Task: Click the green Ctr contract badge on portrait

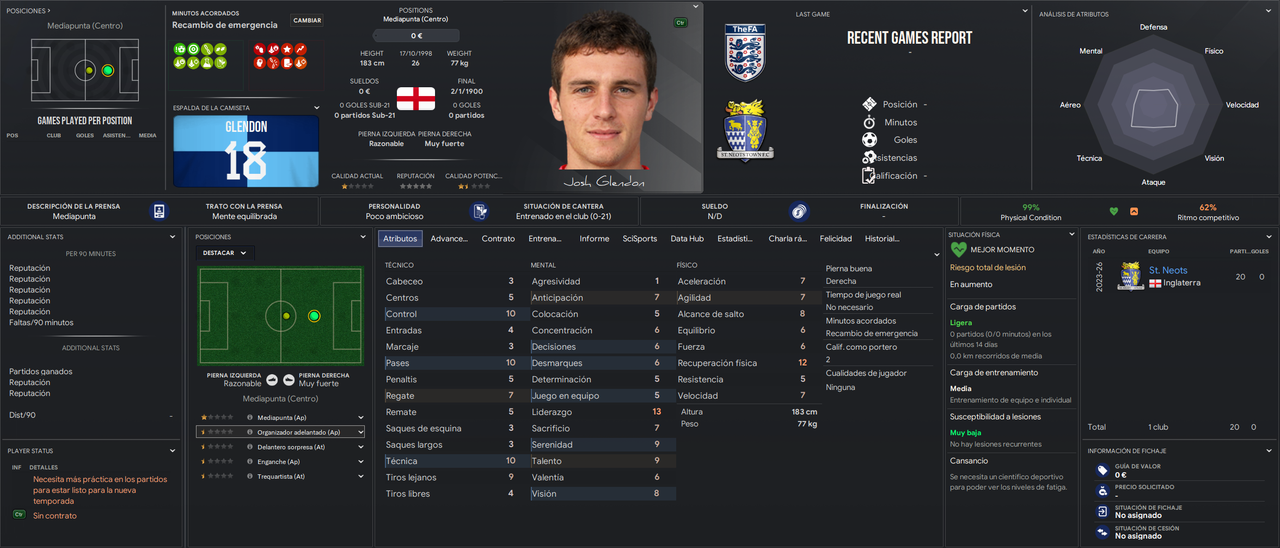Action: tap(680, 22)
